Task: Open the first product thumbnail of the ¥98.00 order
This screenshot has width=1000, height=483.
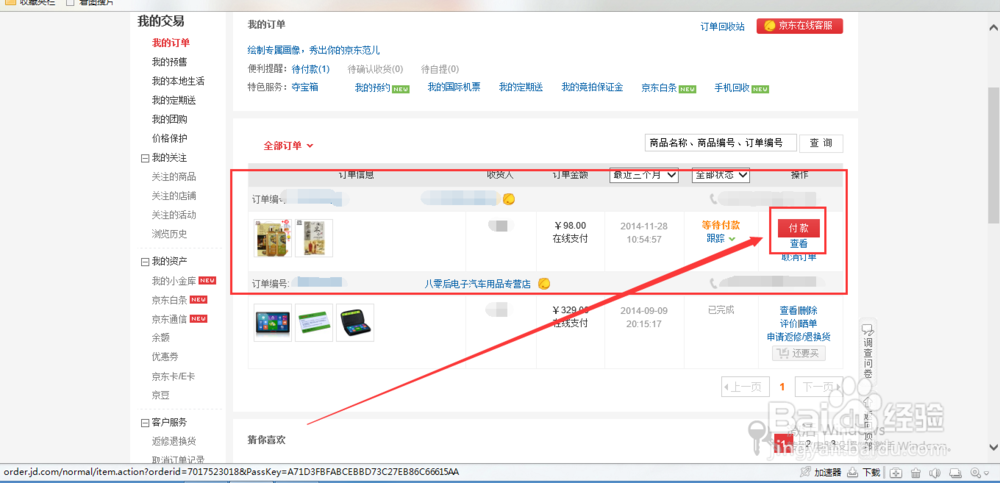Action: pyautogui.click(x=273, y=238)
